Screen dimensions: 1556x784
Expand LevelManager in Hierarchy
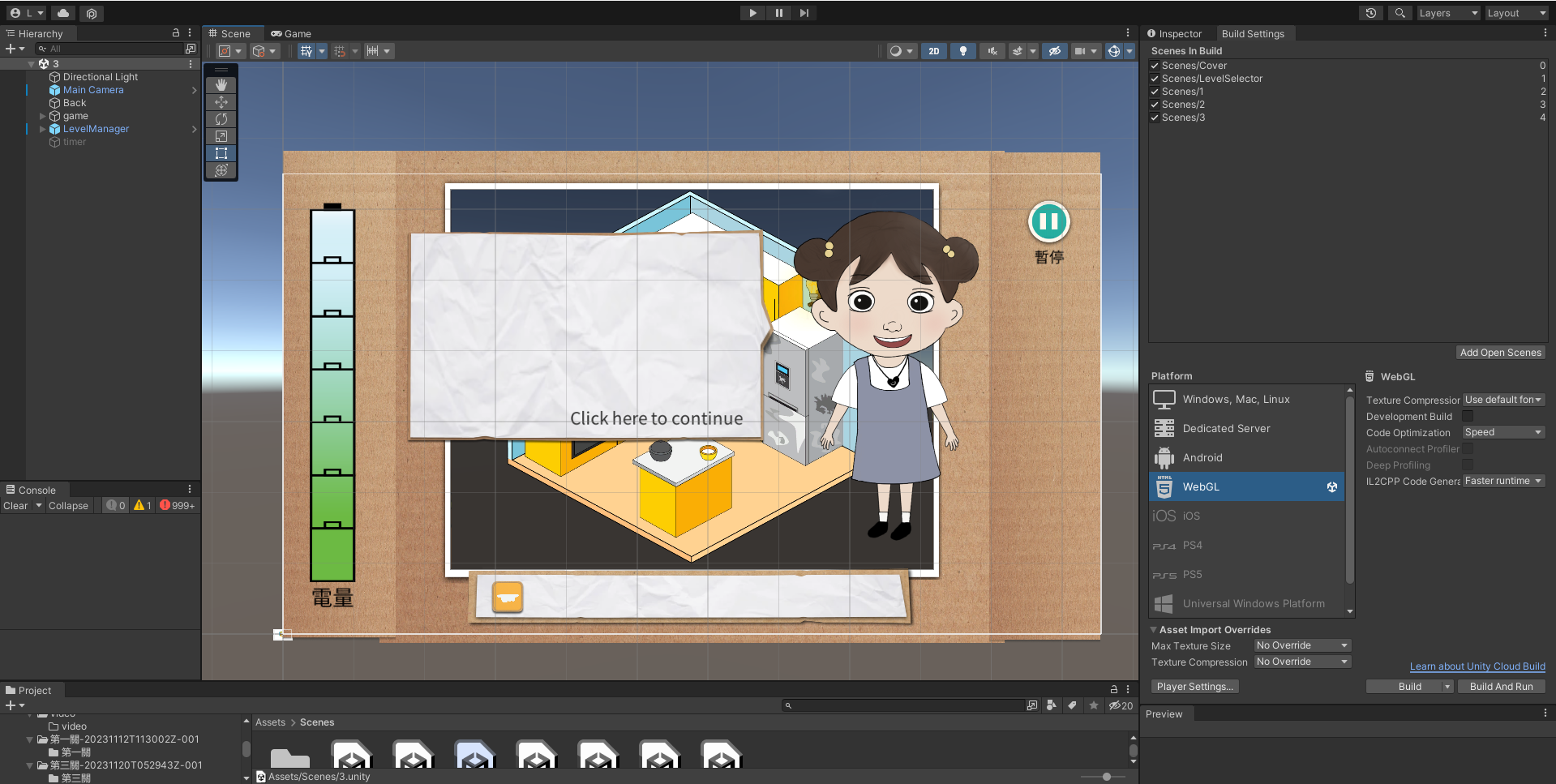[43, 129]
